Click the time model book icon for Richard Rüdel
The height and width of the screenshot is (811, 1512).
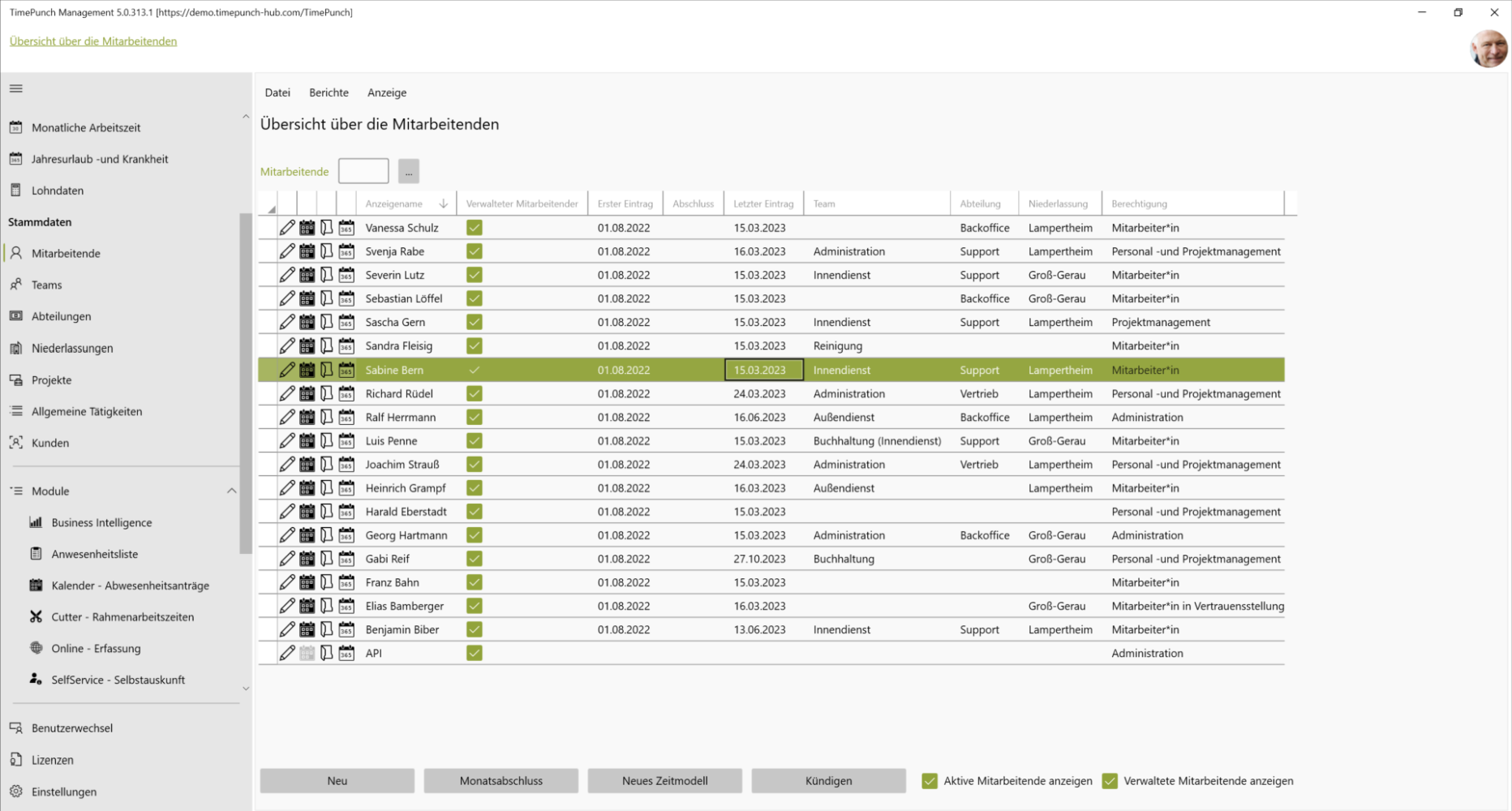(x=327, y=393)
